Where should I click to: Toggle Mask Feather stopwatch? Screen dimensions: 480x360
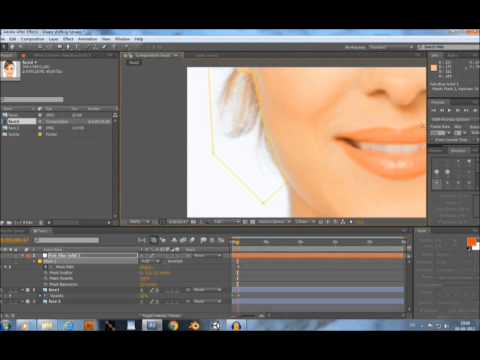click(x=46, y=273)
